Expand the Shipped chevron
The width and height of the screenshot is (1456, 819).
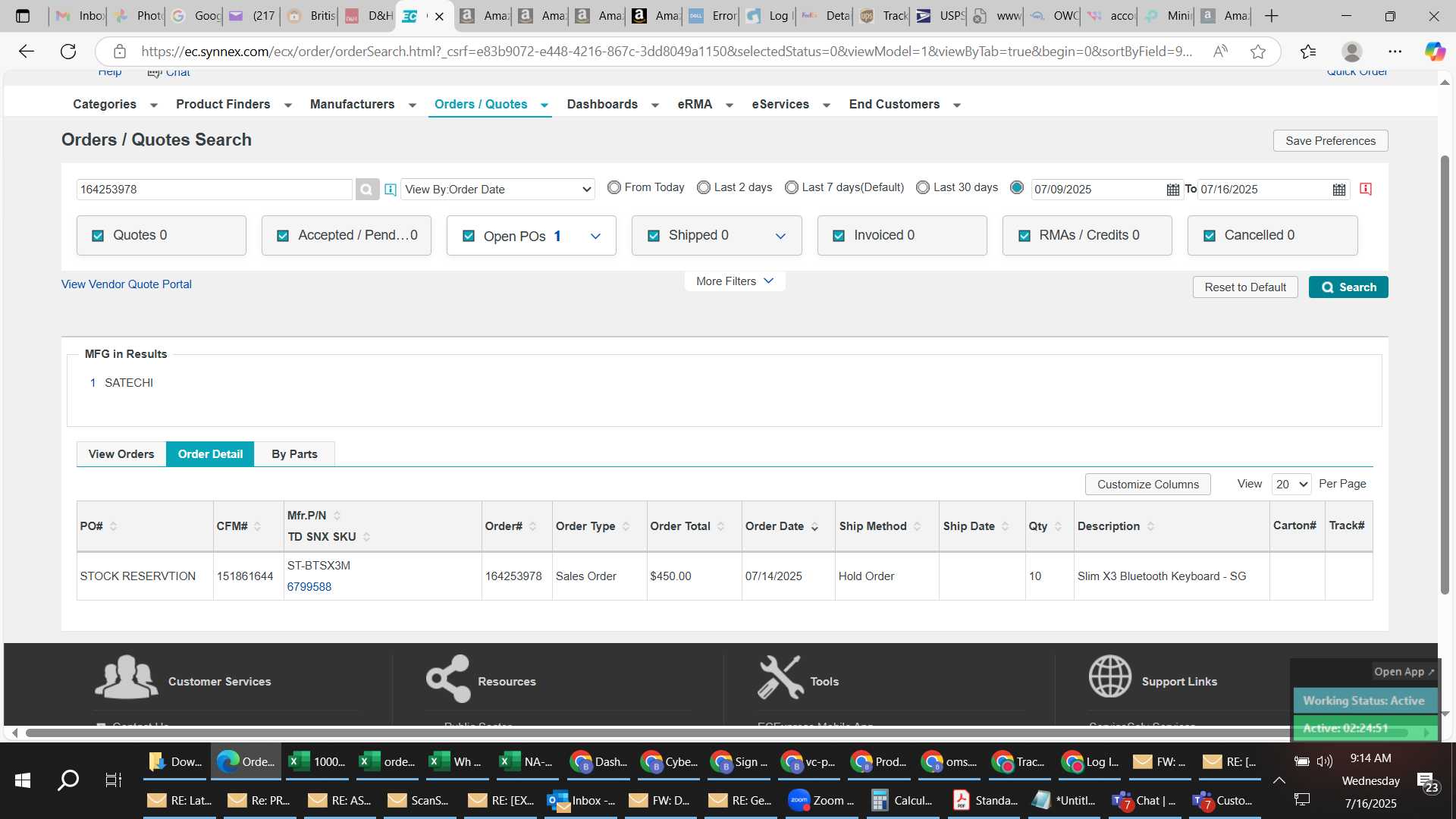[x=780, y=237]
